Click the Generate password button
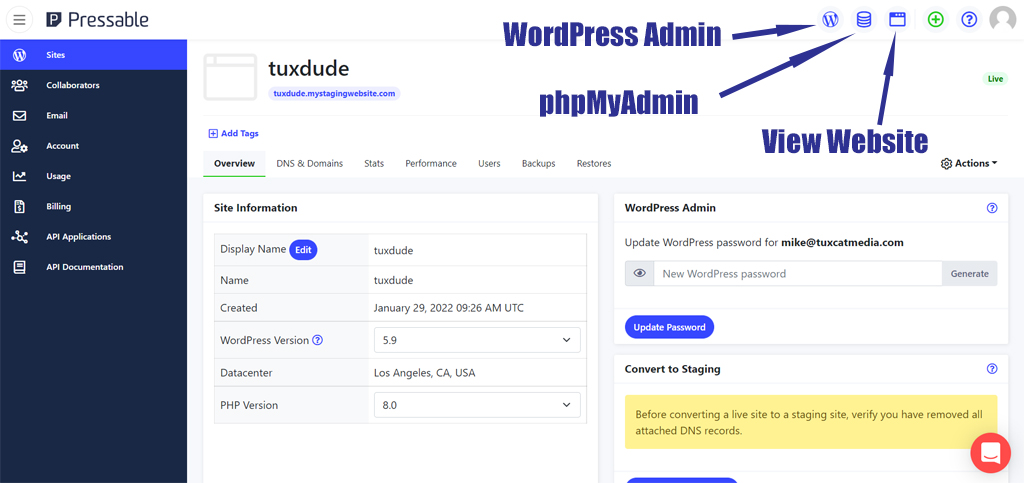 (970, 273)
